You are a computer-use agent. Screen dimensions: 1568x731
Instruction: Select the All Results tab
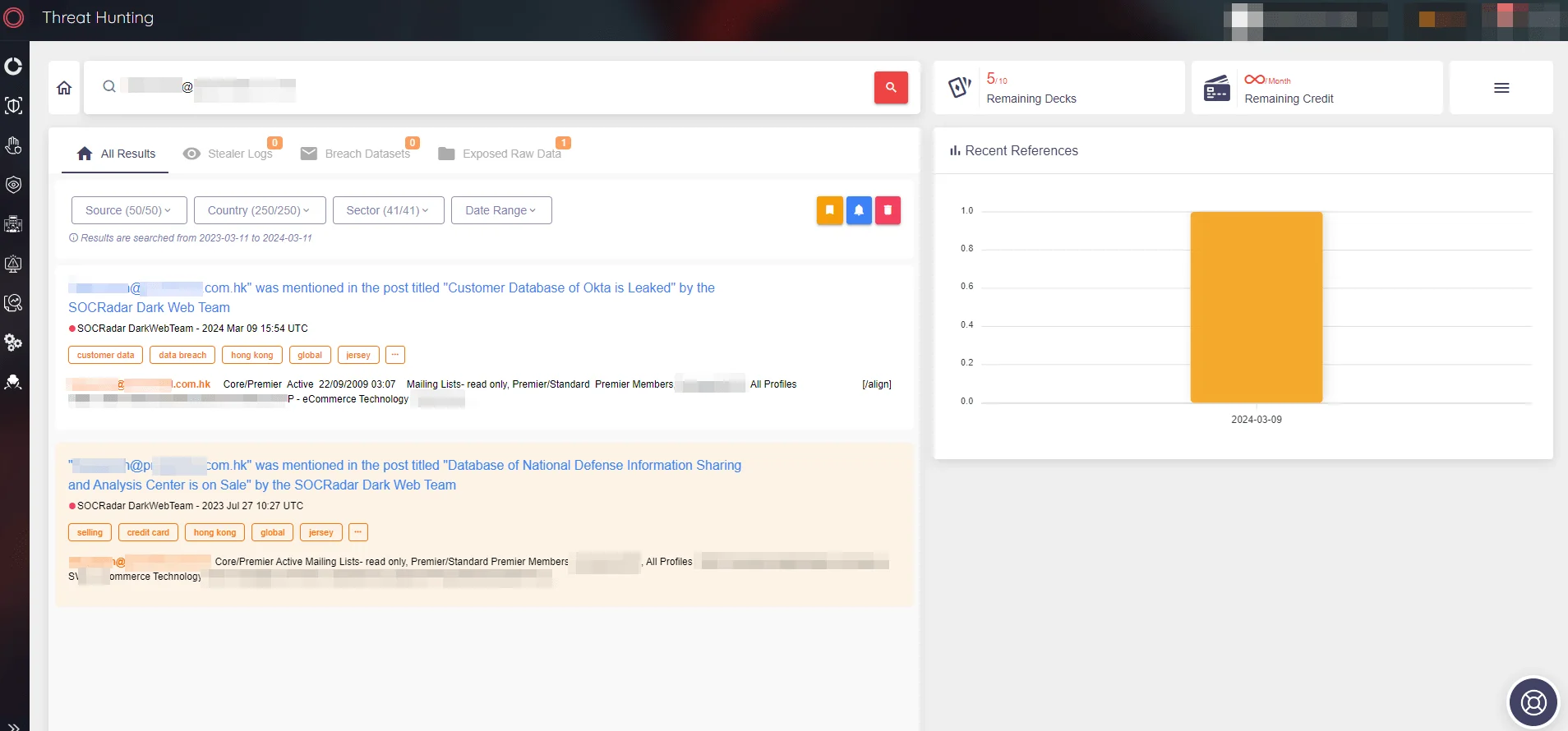click(116, 154)
